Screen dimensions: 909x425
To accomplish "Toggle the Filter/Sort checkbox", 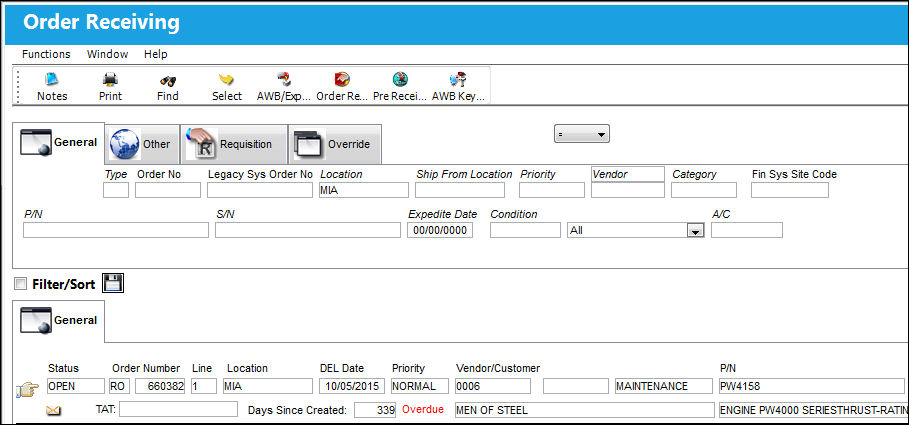I will tap(21, 284).
